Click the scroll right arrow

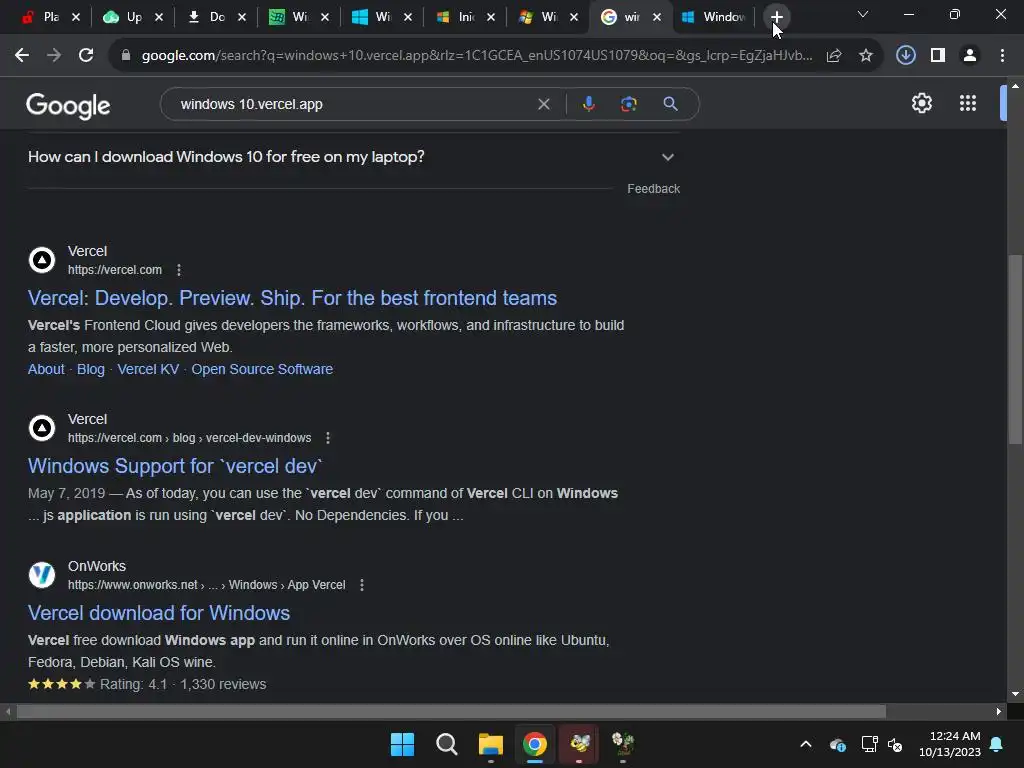pyautogui.click(x=999, y=711)
